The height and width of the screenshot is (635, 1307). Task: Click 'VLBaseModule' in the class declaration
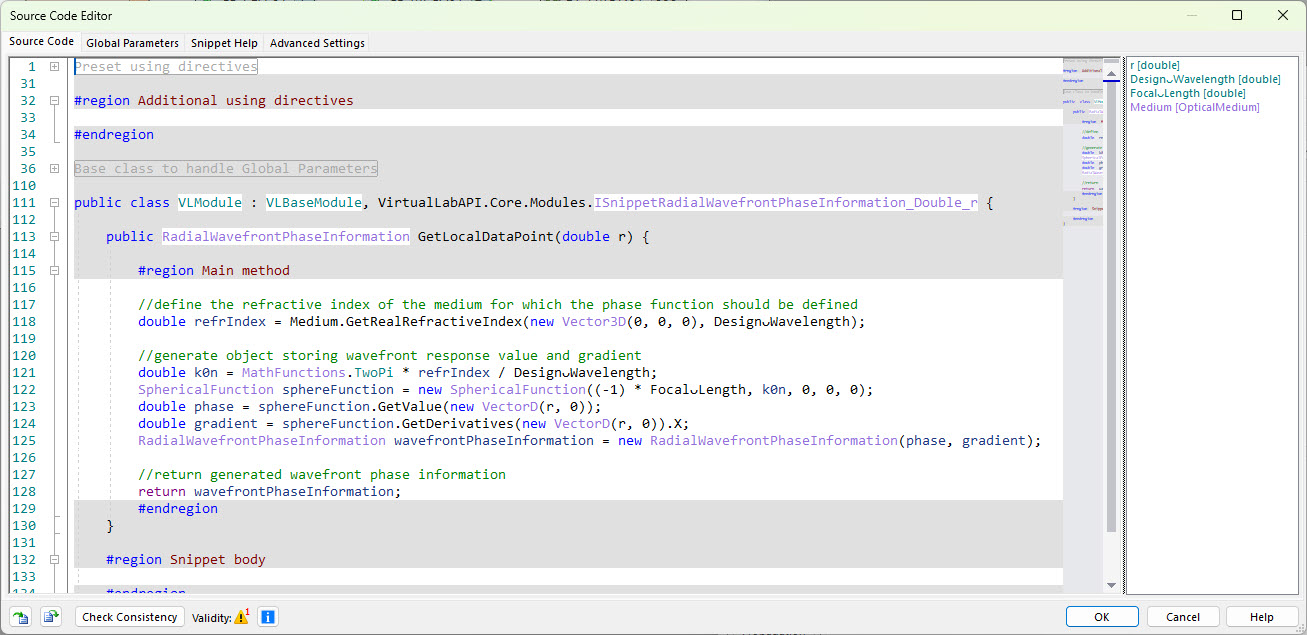click(x=314, y=202)
